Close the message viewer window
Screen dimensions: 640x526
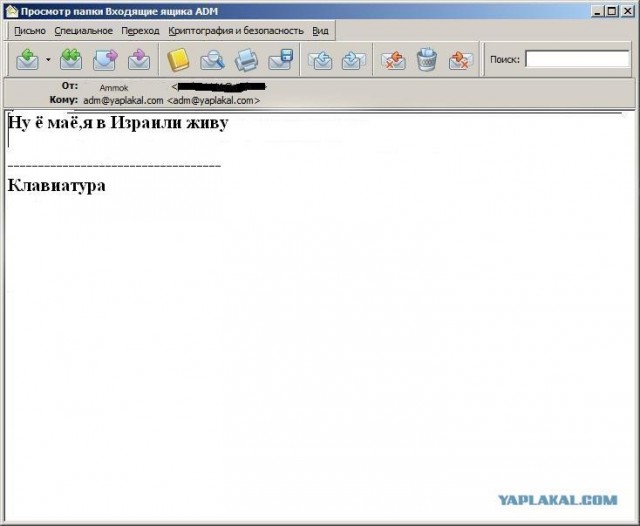[x=627, y=11]
